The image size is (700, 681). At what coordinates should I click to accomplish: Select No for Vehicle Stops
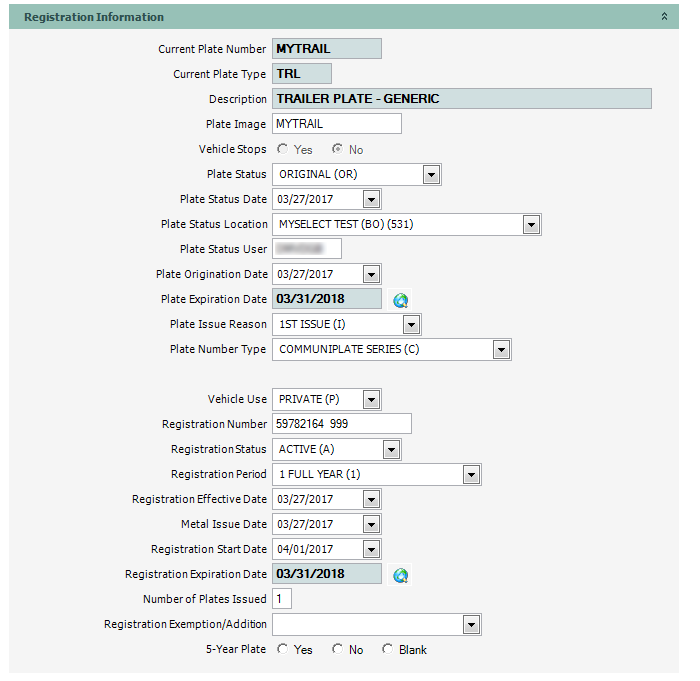[x=338, y=149]
